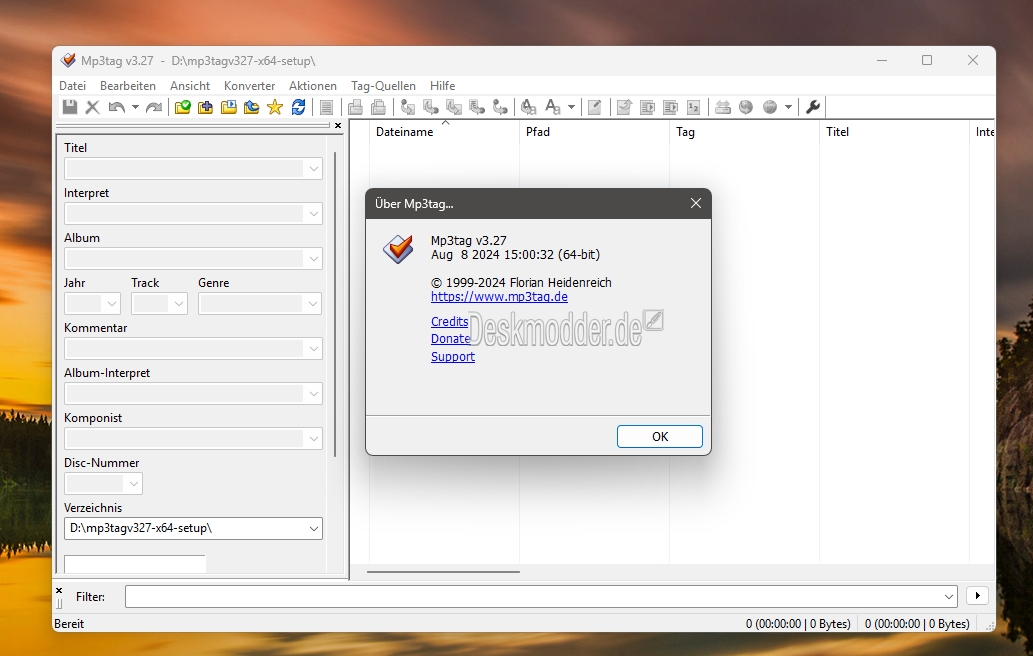The width and height of the screenshot is (1033, 656).
Task: Close the tag panel with small x
Action: pos(338,125)
